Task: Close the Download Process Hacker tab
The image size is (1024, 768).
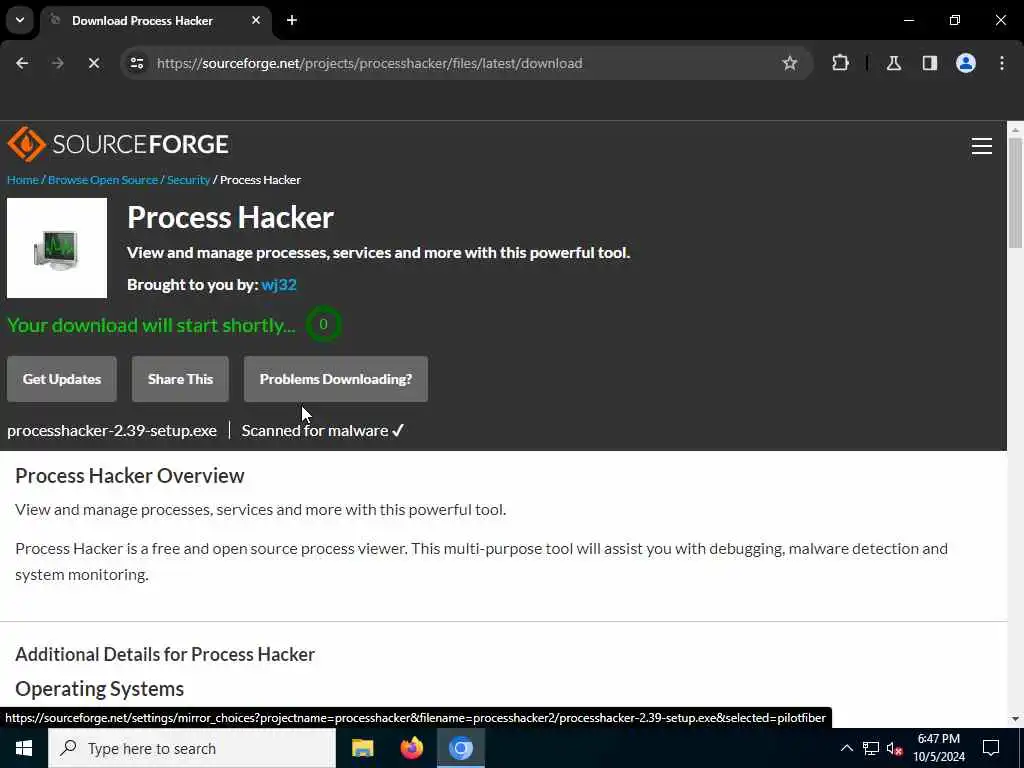Action: pyautogui.click(x=256, y=20)
